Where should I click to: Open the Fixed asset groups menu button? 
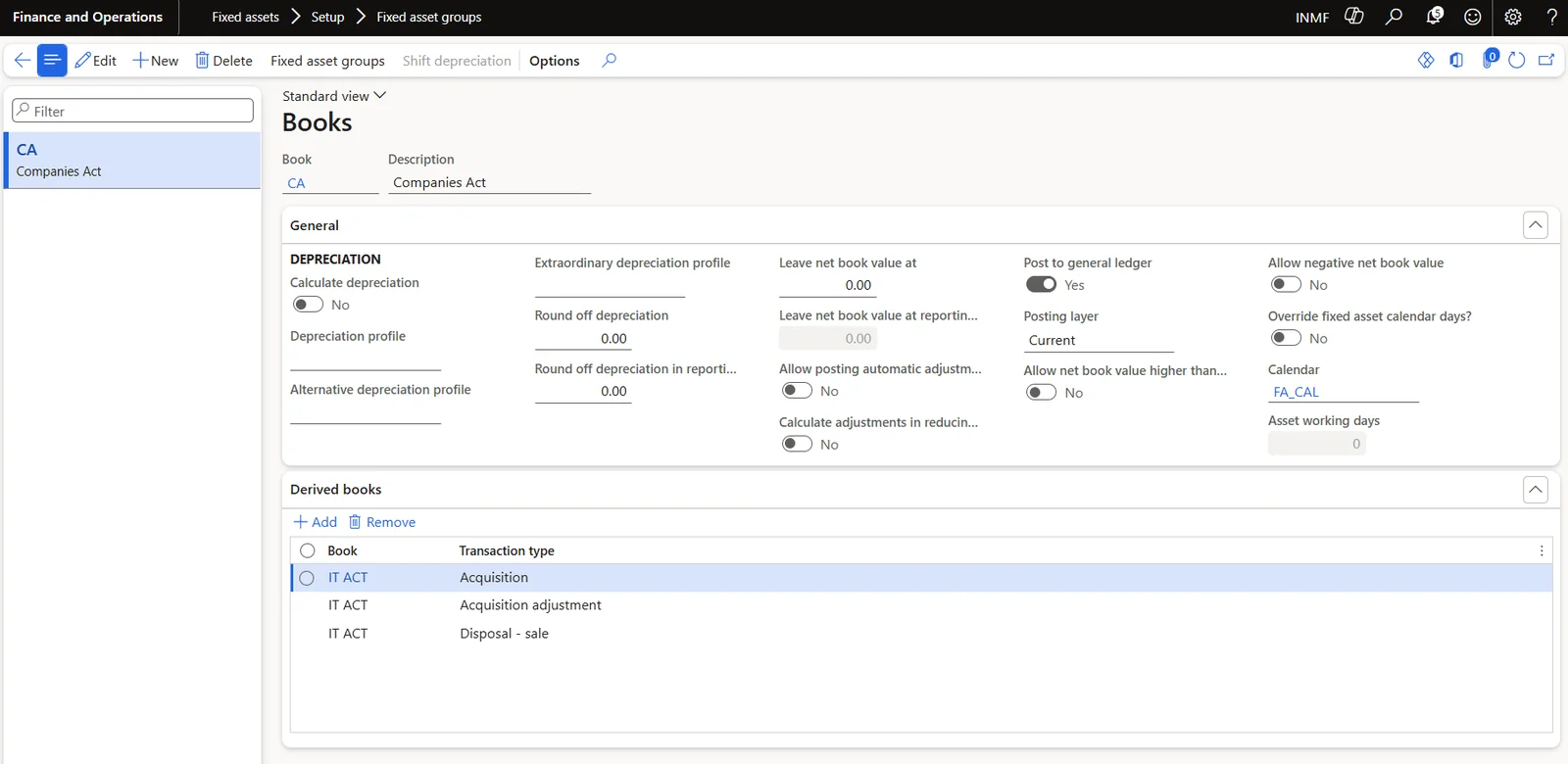click(327, 61)
